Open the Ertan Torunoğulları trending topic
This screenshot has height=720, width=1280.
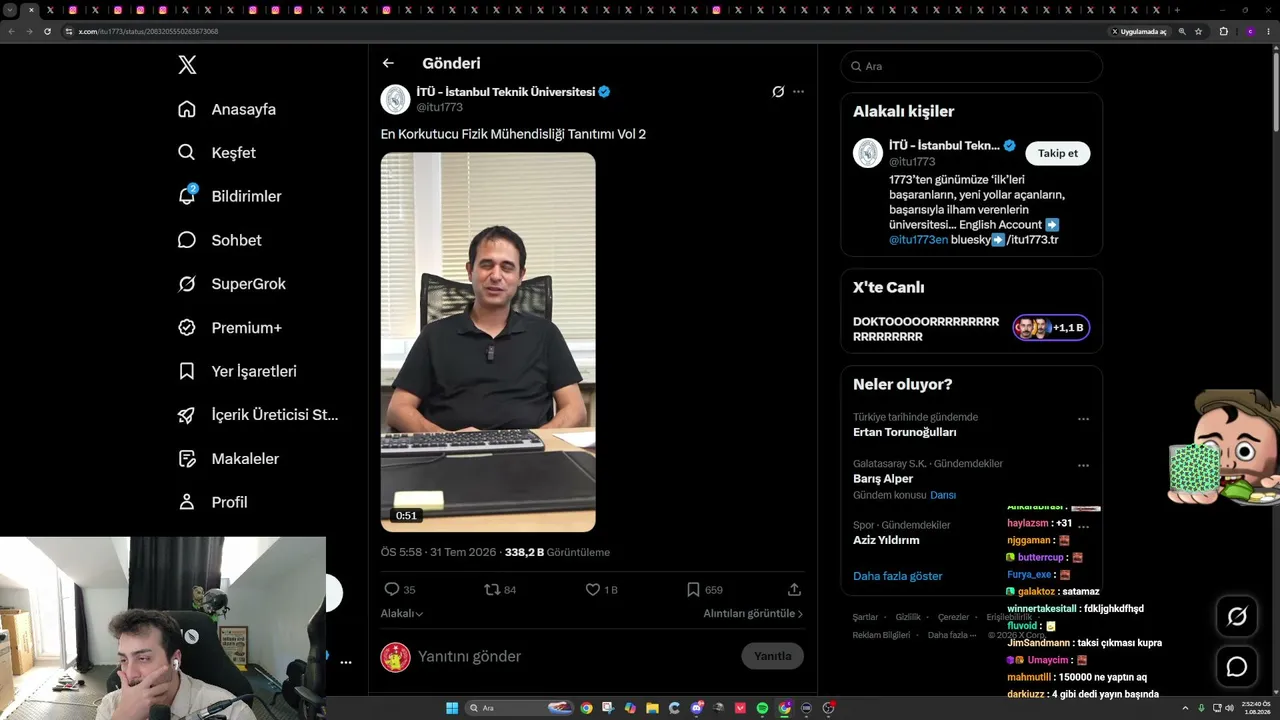(x=905, y=432)
